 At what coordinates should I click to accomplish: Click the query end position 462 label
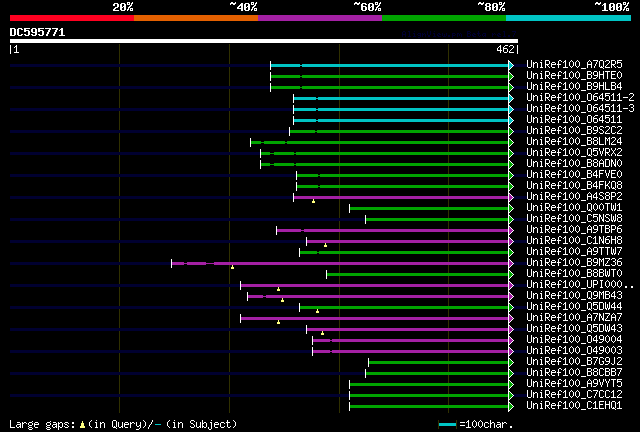pos(505,49)
